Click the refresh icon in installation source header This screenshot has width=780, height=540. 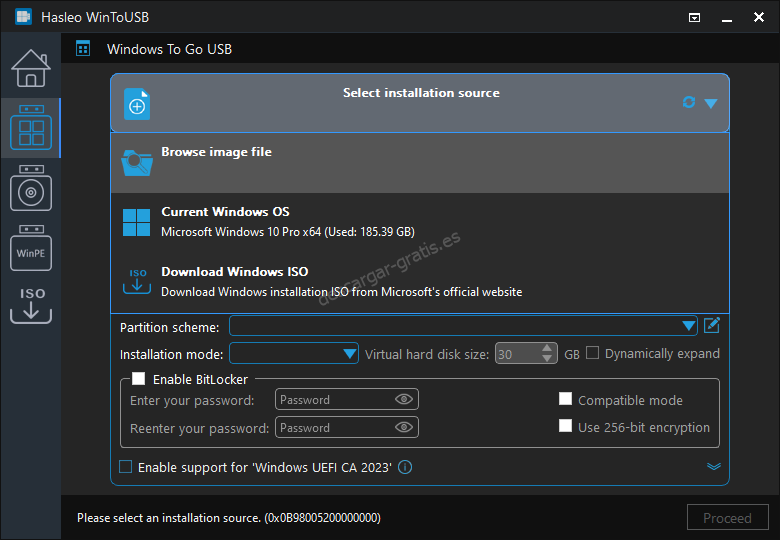[x=688, y=102]
